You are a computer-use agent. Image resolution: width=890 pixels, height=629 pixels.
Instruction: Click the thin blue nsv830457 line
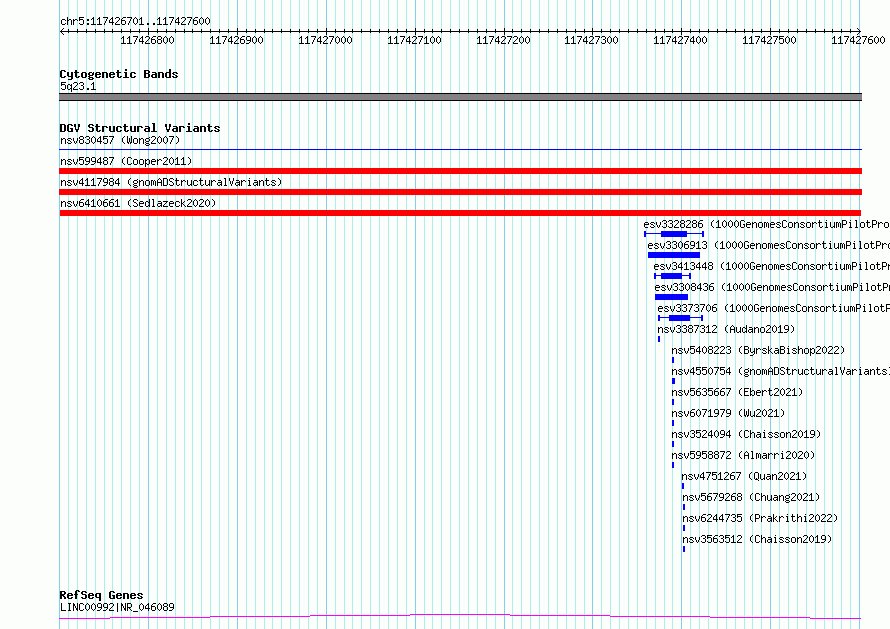(460, 150)
